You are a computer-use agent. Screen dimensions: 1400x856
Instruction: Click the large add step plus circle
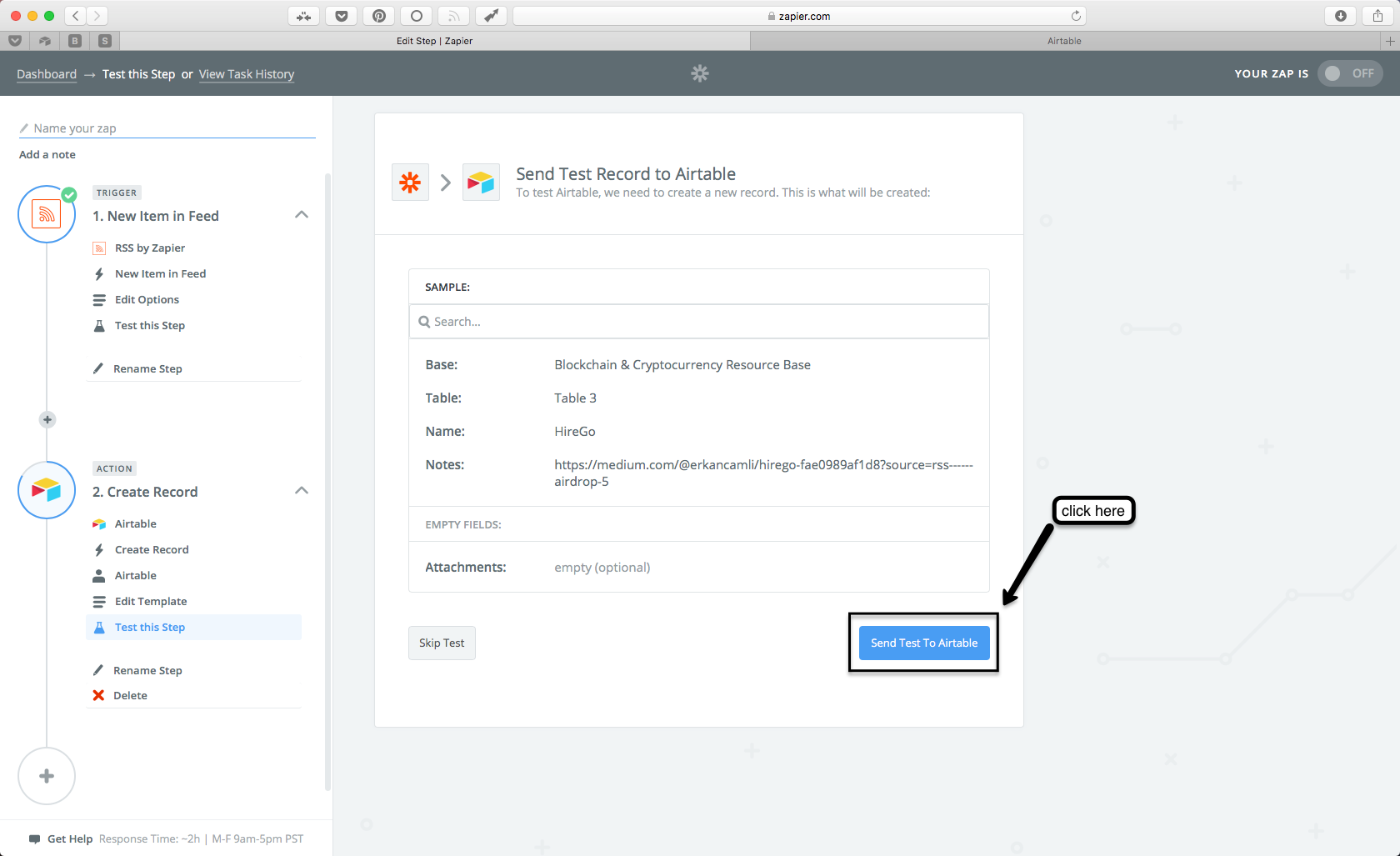click(x=47, y=776)
